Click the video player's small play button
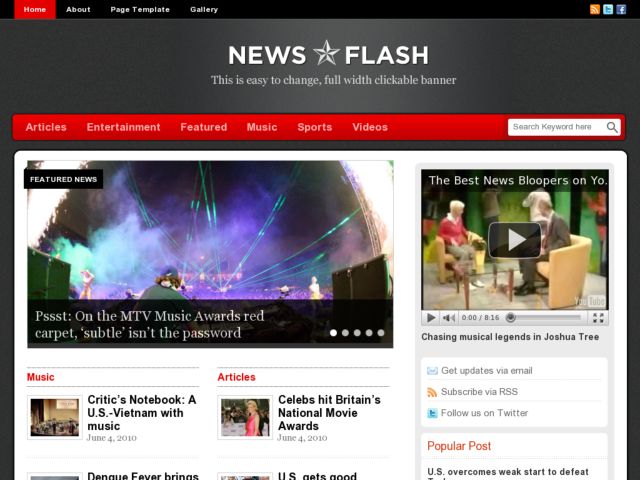 [431, 318]
